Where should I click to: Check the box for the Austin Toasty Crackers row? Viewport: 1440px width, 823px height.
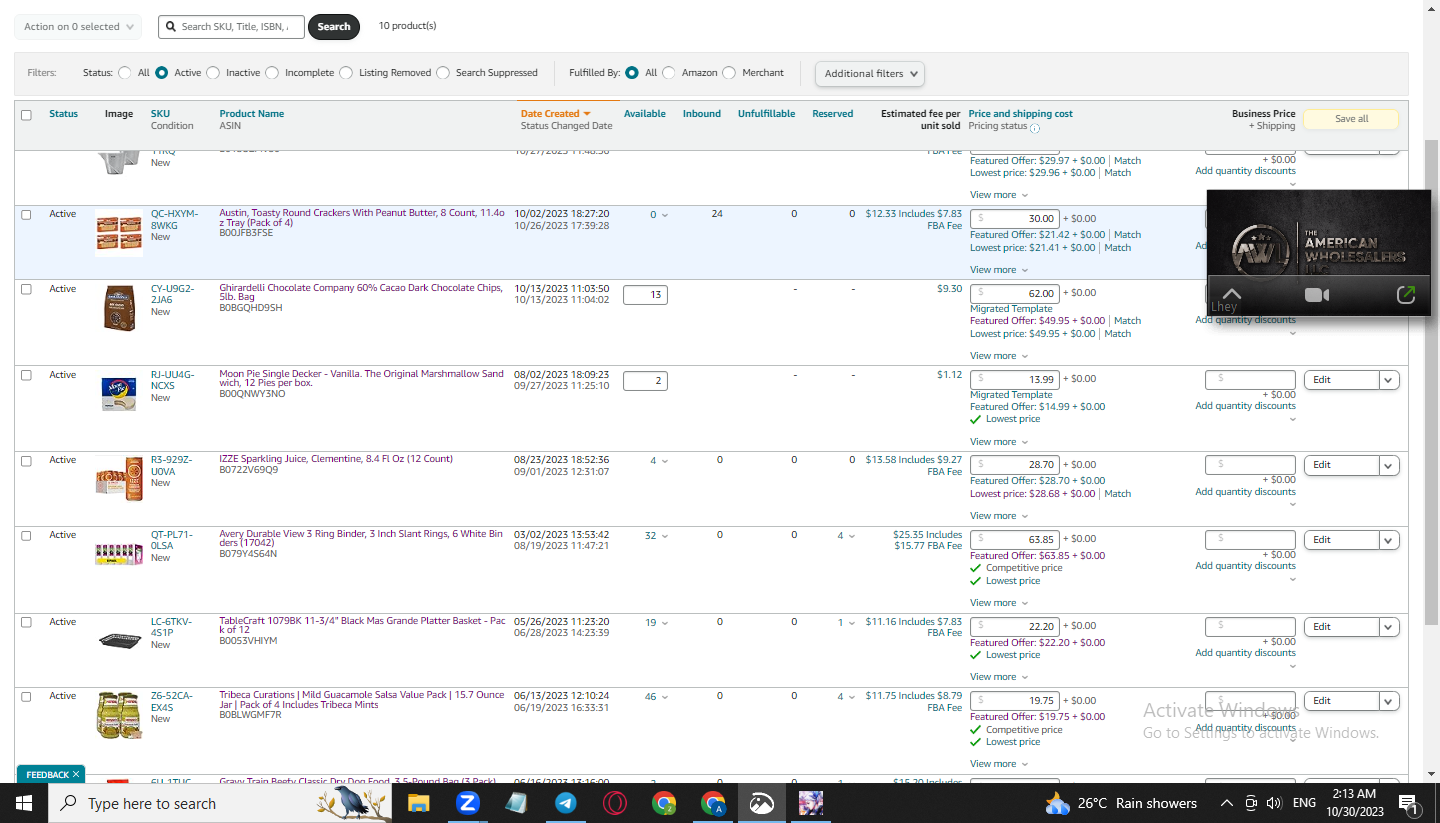[26, 214]
